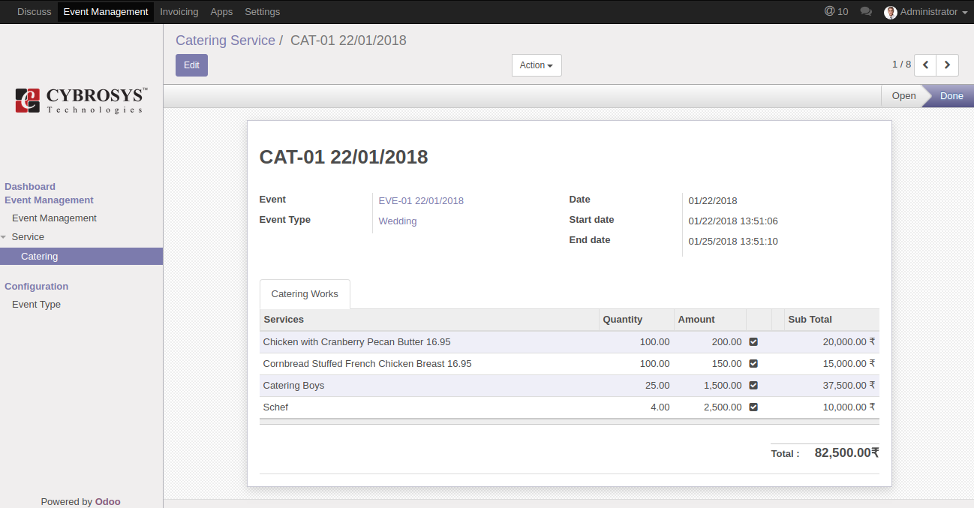
Task: Open Event Management sidebar heading
Action: (49, 200)
